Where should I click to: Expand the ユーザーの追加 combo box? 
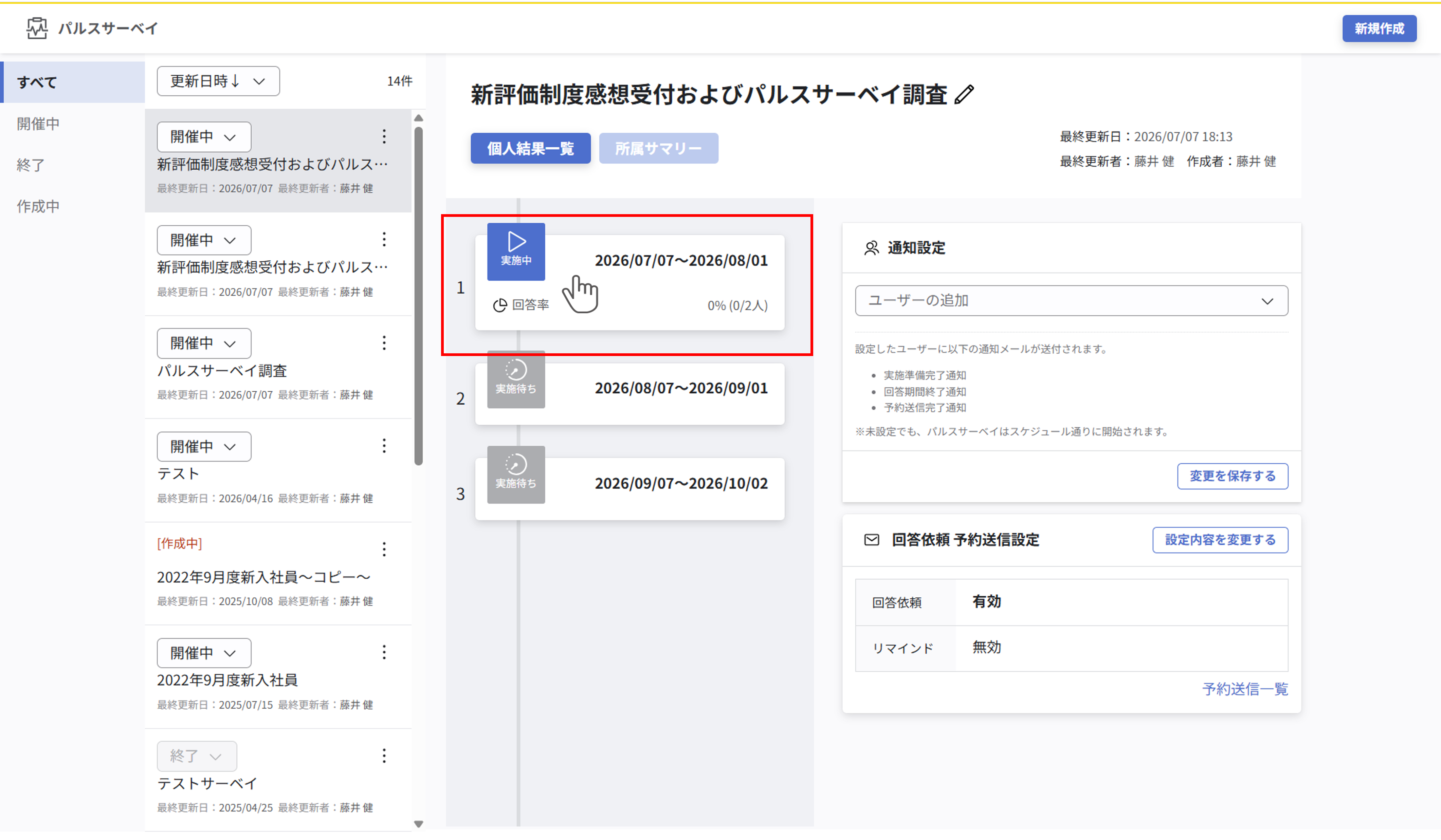click(x=1072, y=301)
